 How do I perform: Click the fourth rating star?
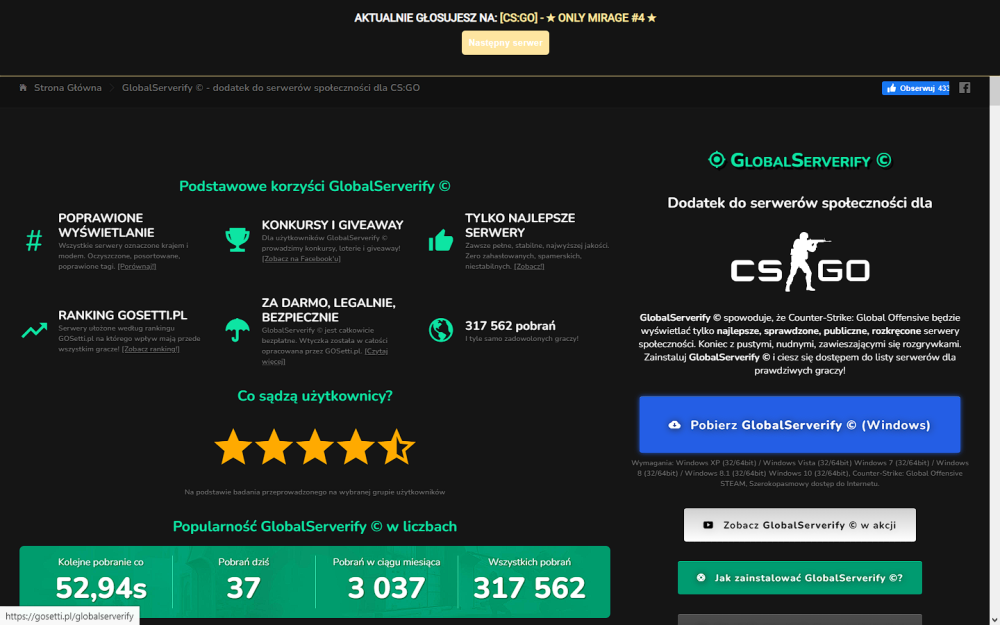pyautogui.click(x=355, y=447)
